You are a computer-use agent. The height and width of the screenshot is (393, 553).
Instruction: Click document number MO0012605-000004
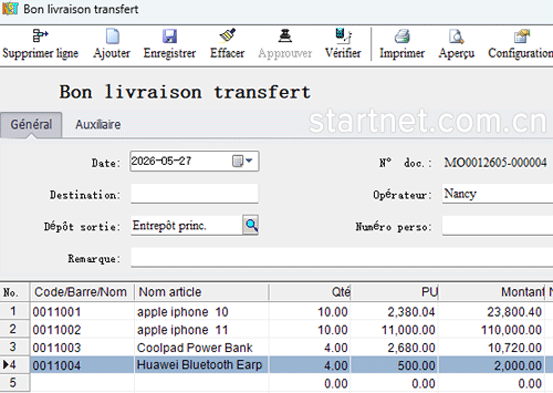point(495,163)
